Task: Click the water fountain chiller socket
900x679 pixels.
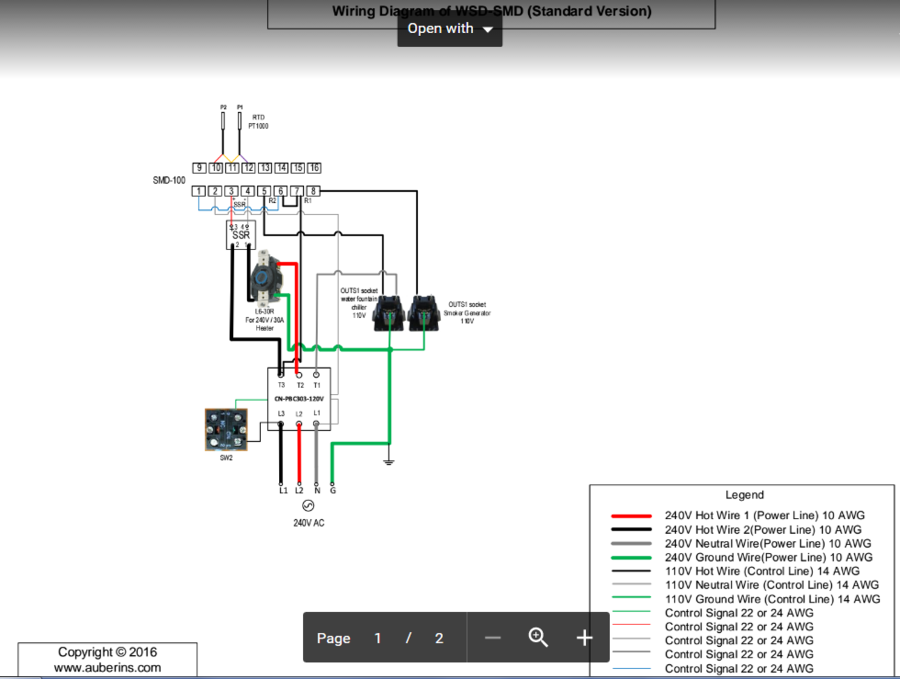Action: click(x=387, y=314)
